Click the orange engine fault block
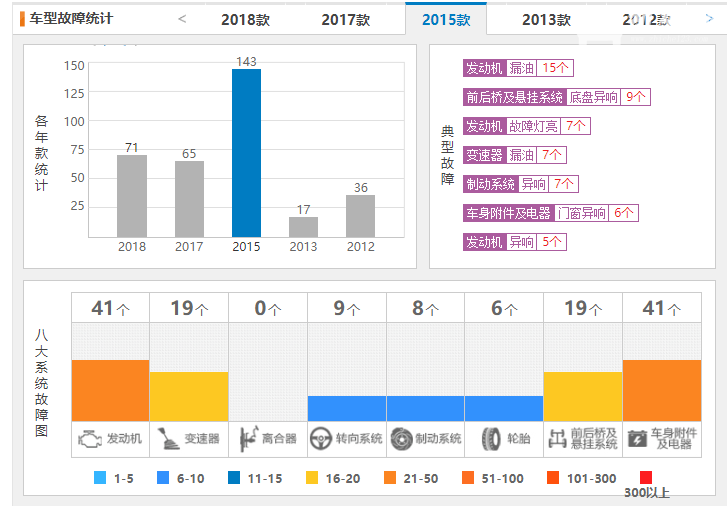 coord(110,391)
